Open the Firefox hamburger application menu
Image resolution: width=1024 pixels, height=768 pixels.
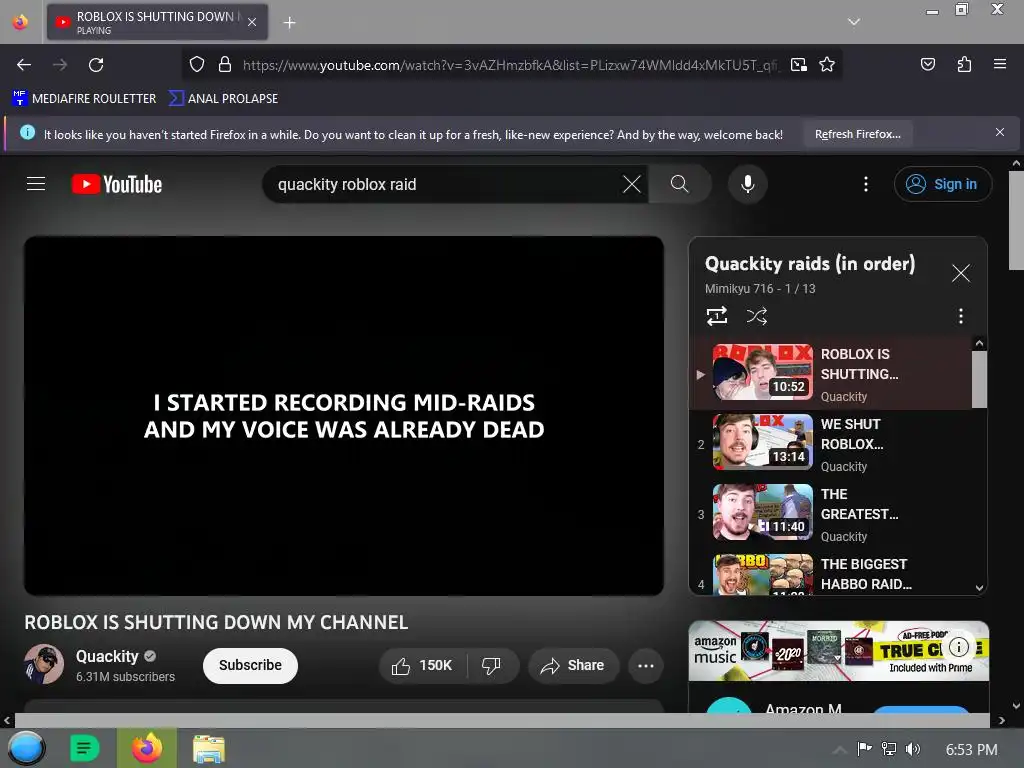coord(999,64)
